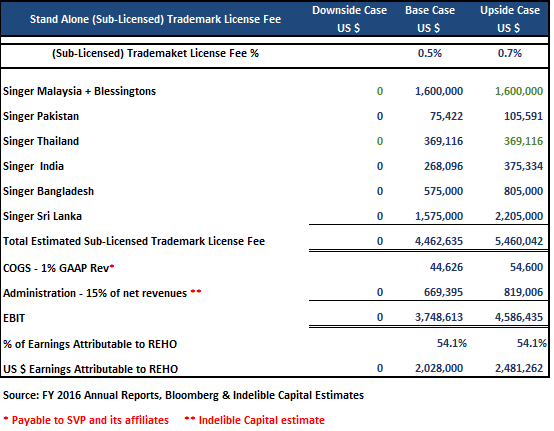Select the 'EBIT' row label

(14, 318)
